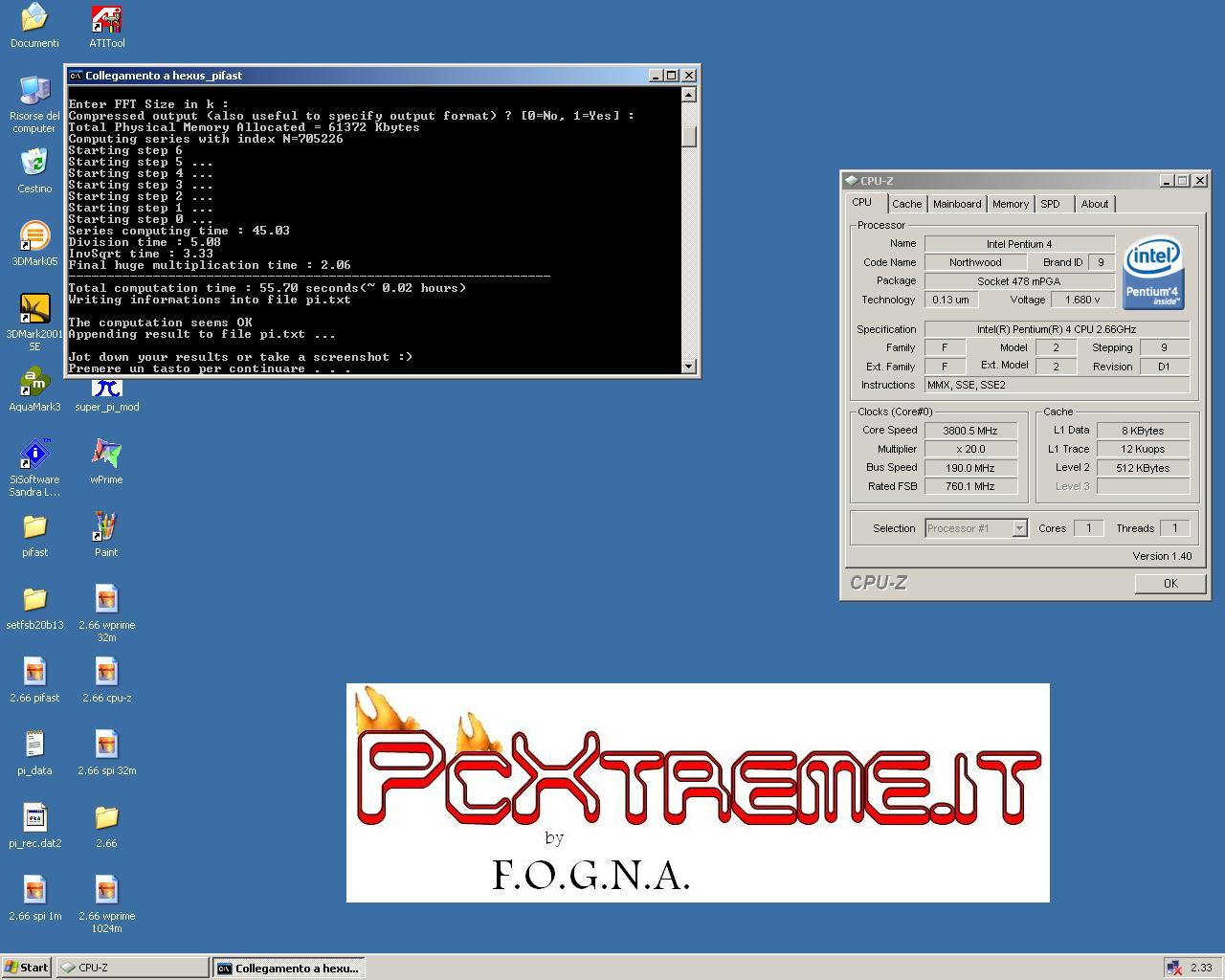Click OK in the CPU-Z window
This screenshot has height=980, width=1225.
click(1170, 584)
